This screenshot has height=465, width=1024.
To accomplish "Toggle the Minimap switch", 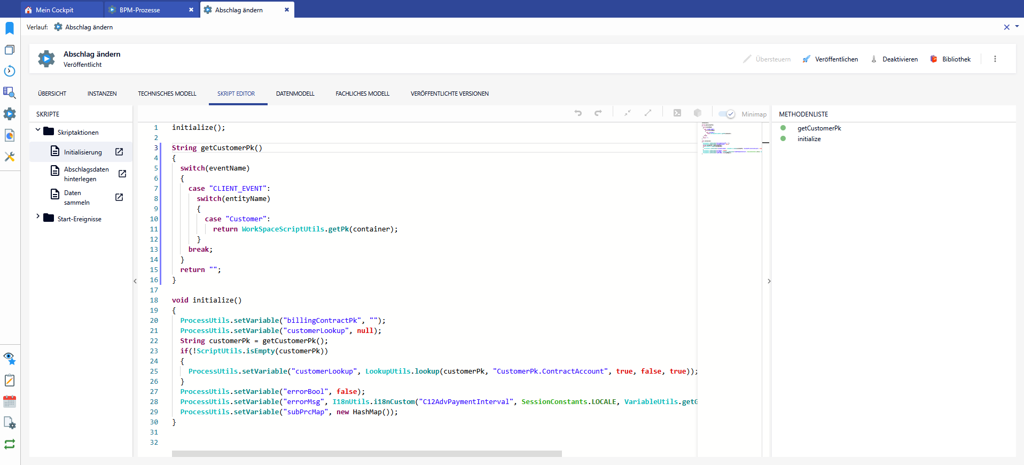I will coord(727,114).
